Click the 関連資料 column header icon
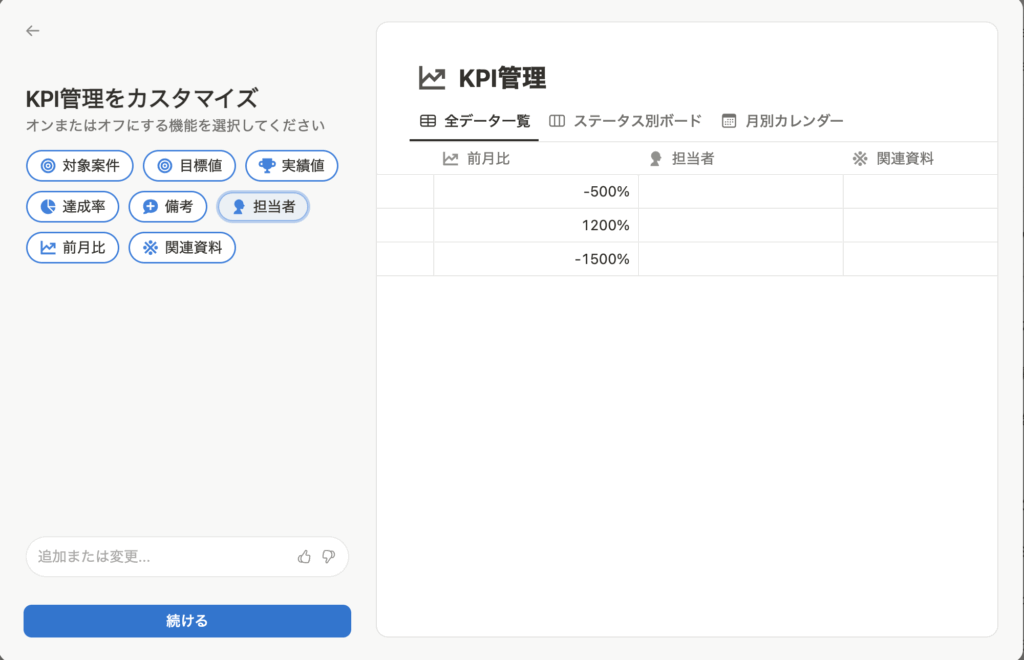This screenshot has height=660, width=1024. click(860, 159)
